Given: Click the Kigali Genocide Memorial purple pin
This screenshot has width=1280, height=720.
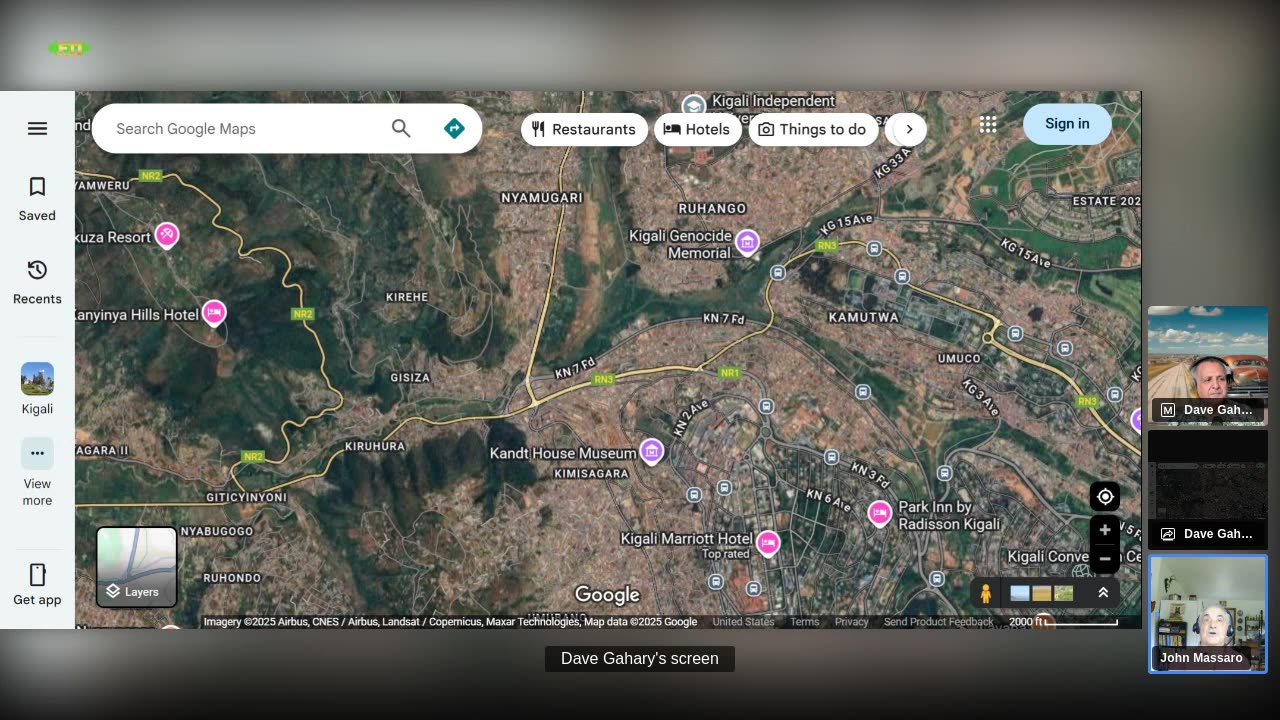Looking at the screenshot, I should point(747,241).
